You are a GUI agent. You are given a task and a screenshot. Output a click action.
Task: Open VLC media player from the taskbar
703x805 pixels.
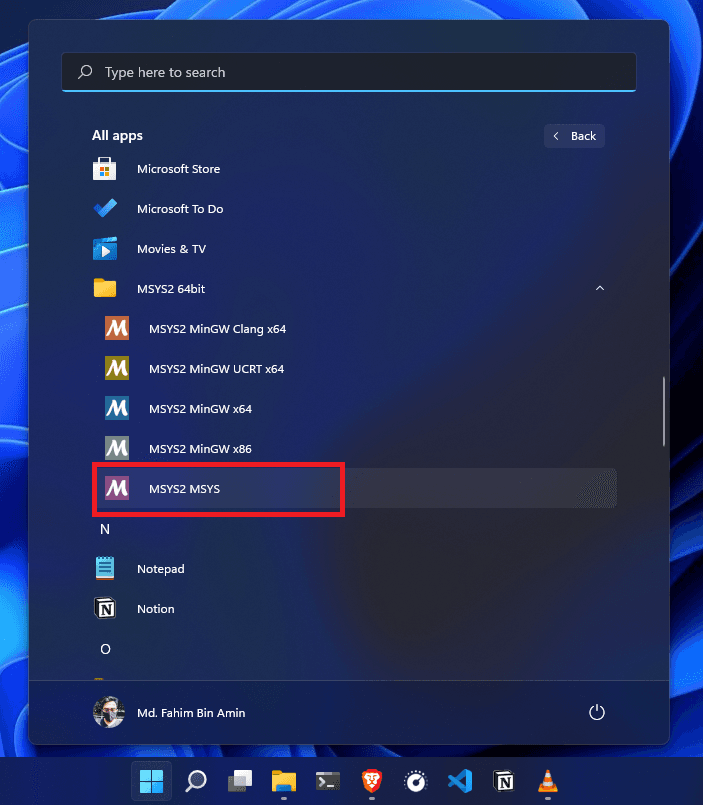[x=548, y=781]
